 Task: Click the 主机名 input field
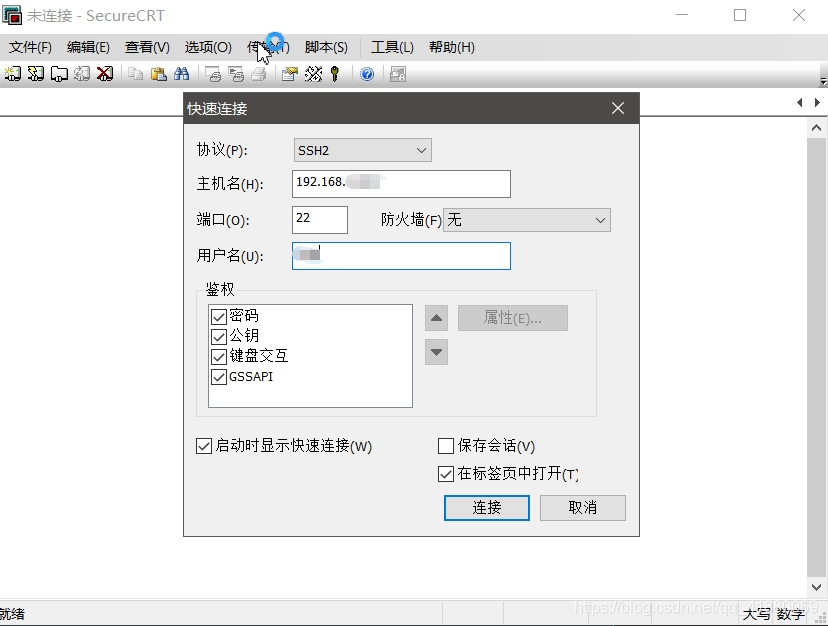pyautogui.click(x=401, y=184)
